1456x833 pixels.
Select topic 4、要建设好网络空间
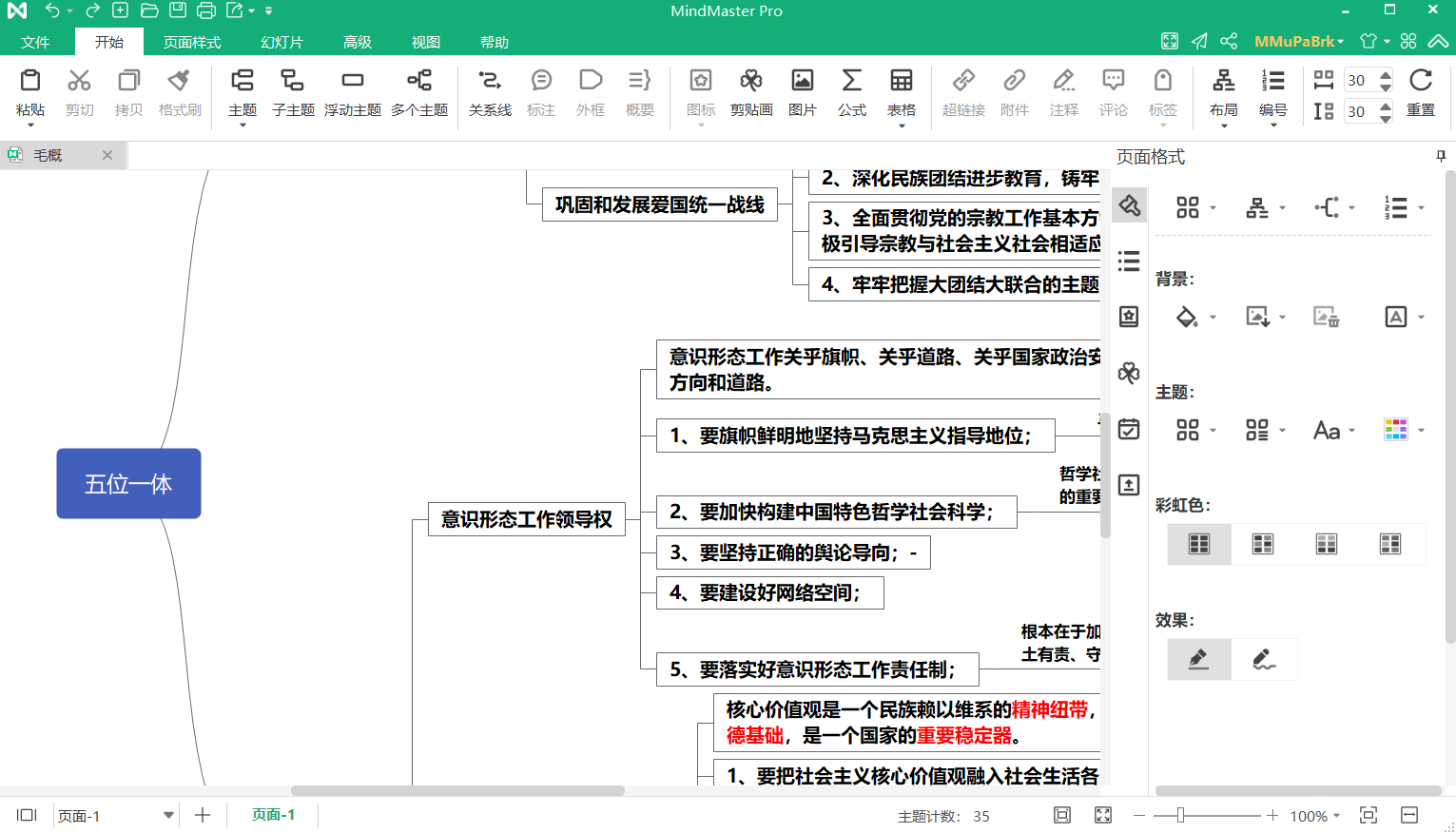770,592
